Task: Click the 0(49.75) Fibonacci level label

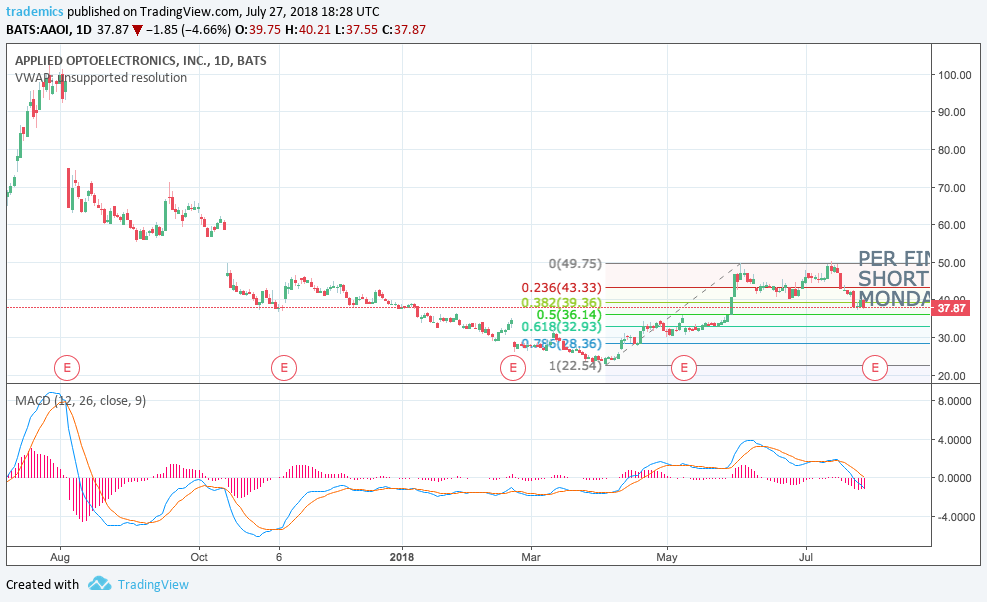Action: tap(575, 263)
